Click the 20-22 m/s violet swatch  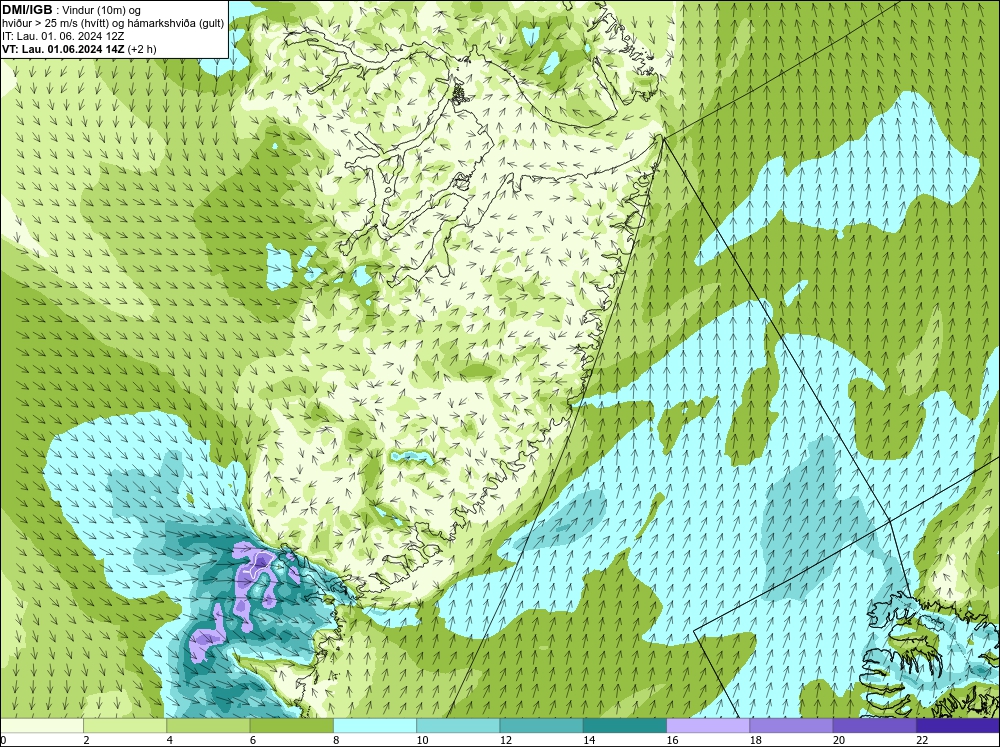click(874, 725)
